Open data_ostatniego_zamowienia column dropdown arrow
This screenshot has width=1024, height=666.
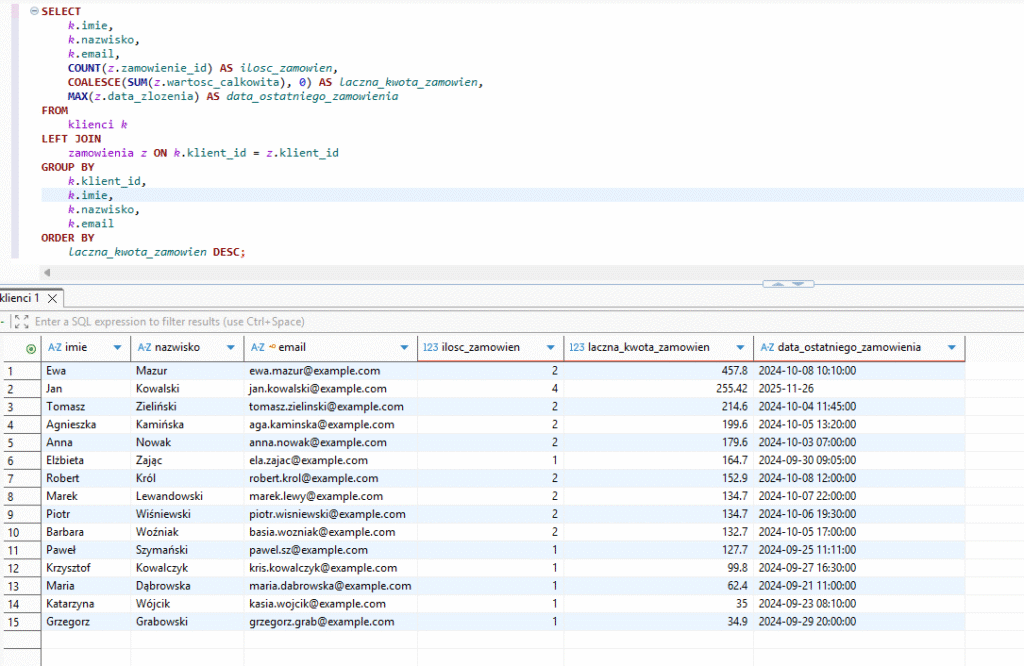click(x=951, y=347)
